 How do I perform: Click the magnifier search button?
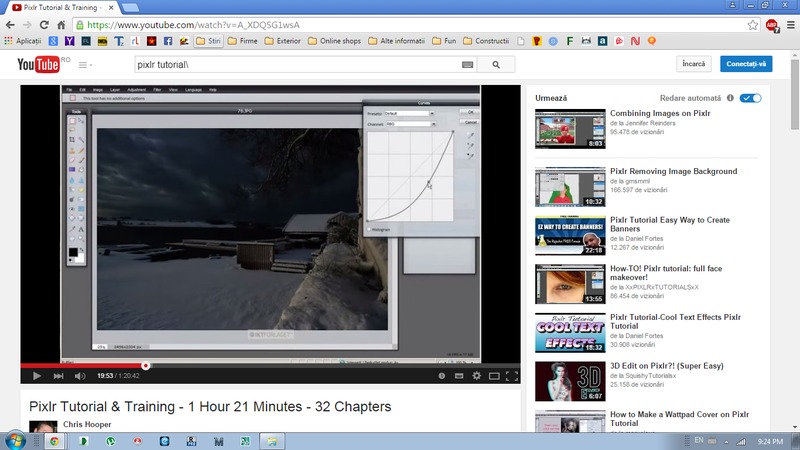(496, 65)
